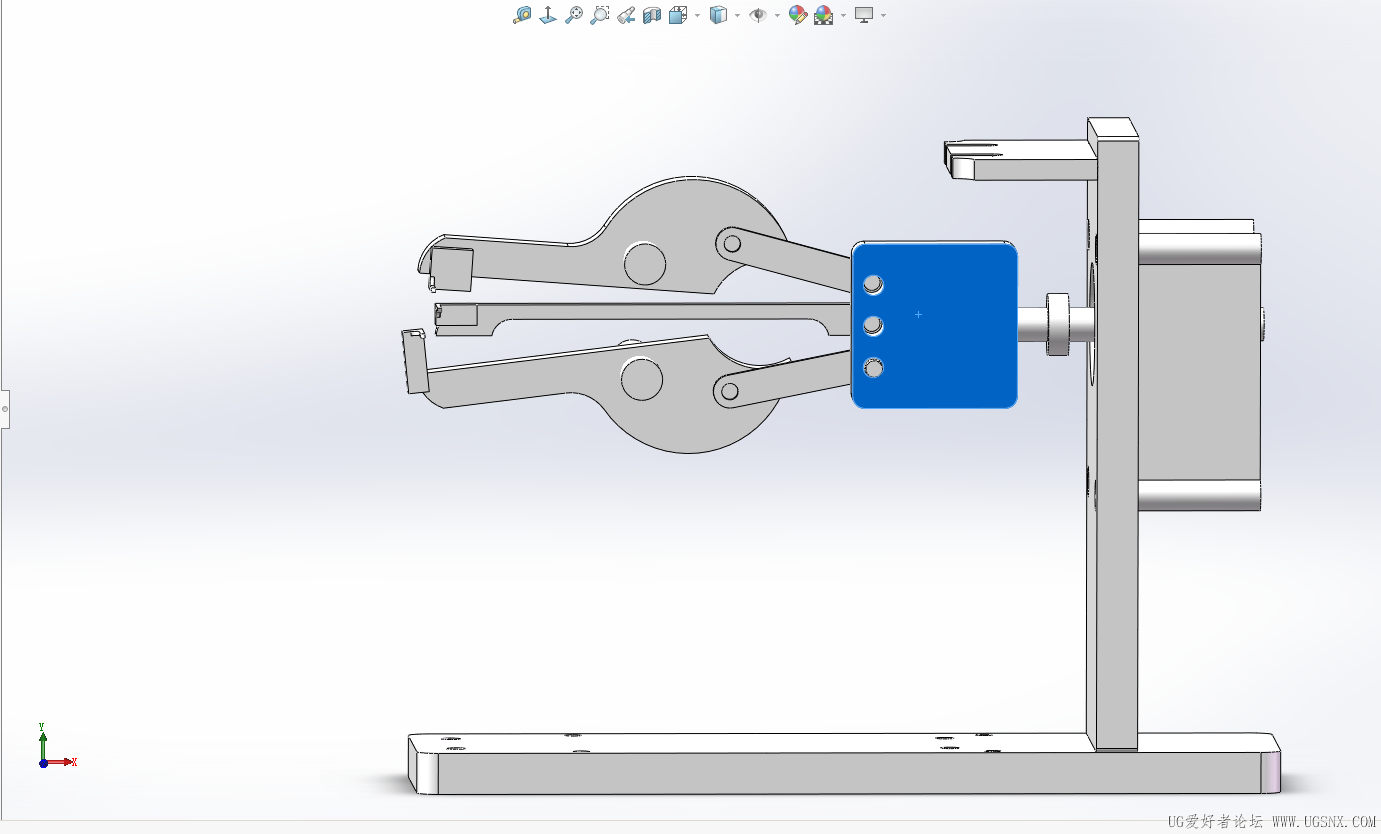Viewport: 1381px width, 834px height.
Task: Expand dropdown arrow beside monitor icon
Action: coord(883,16)
